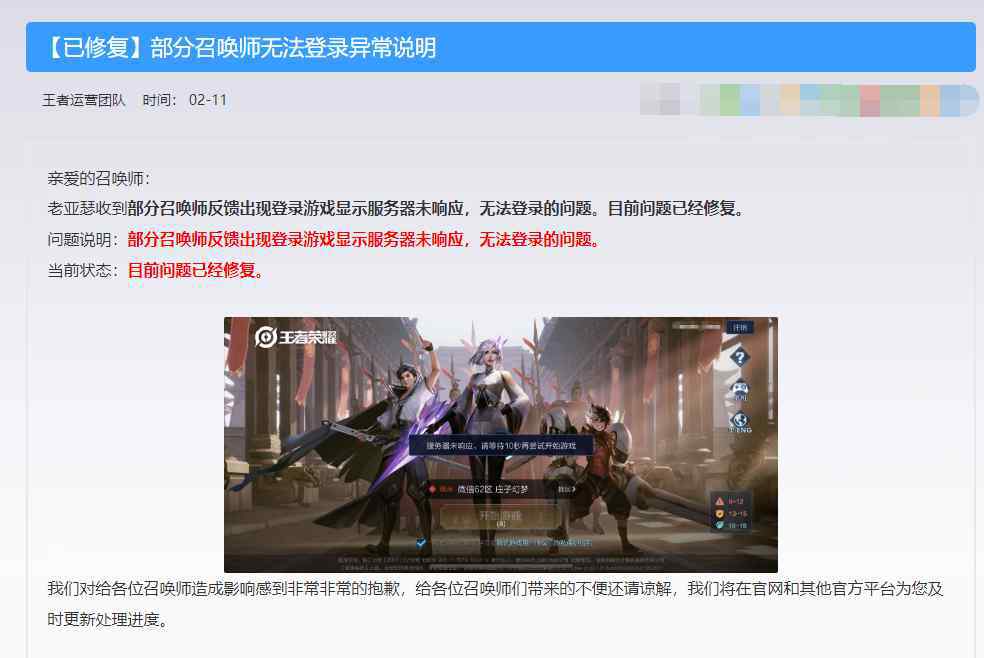Click the label 当前状态
984x658 pixels.
pyautogui.click(x=83, y=270)
